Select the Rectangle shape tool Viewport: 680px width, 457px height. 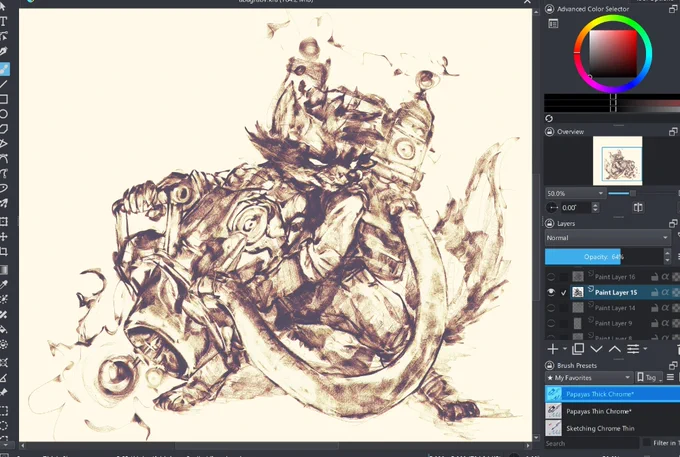(3, 99)
